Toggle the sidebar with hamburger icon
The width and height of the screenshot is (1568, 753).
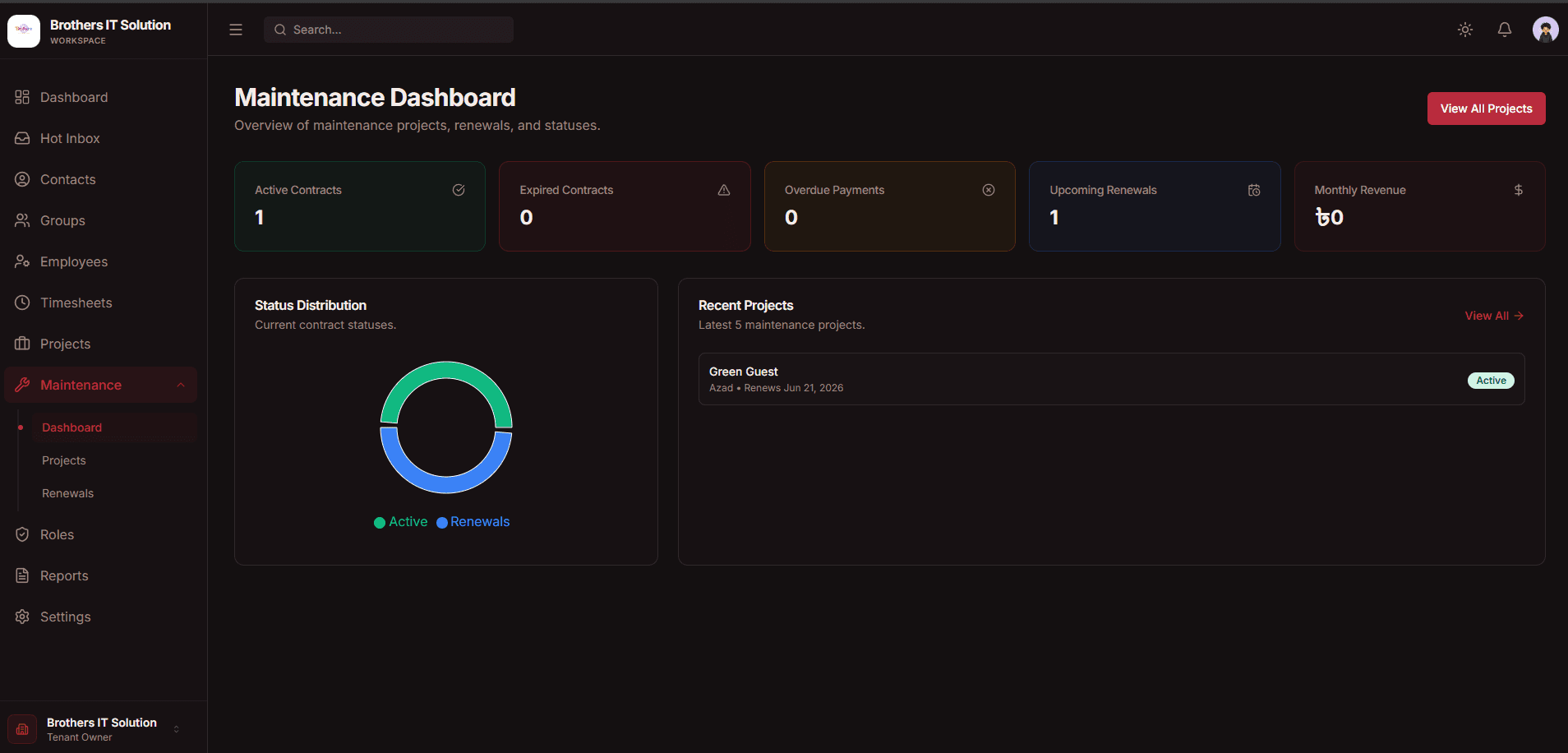(x=236, y=30)
